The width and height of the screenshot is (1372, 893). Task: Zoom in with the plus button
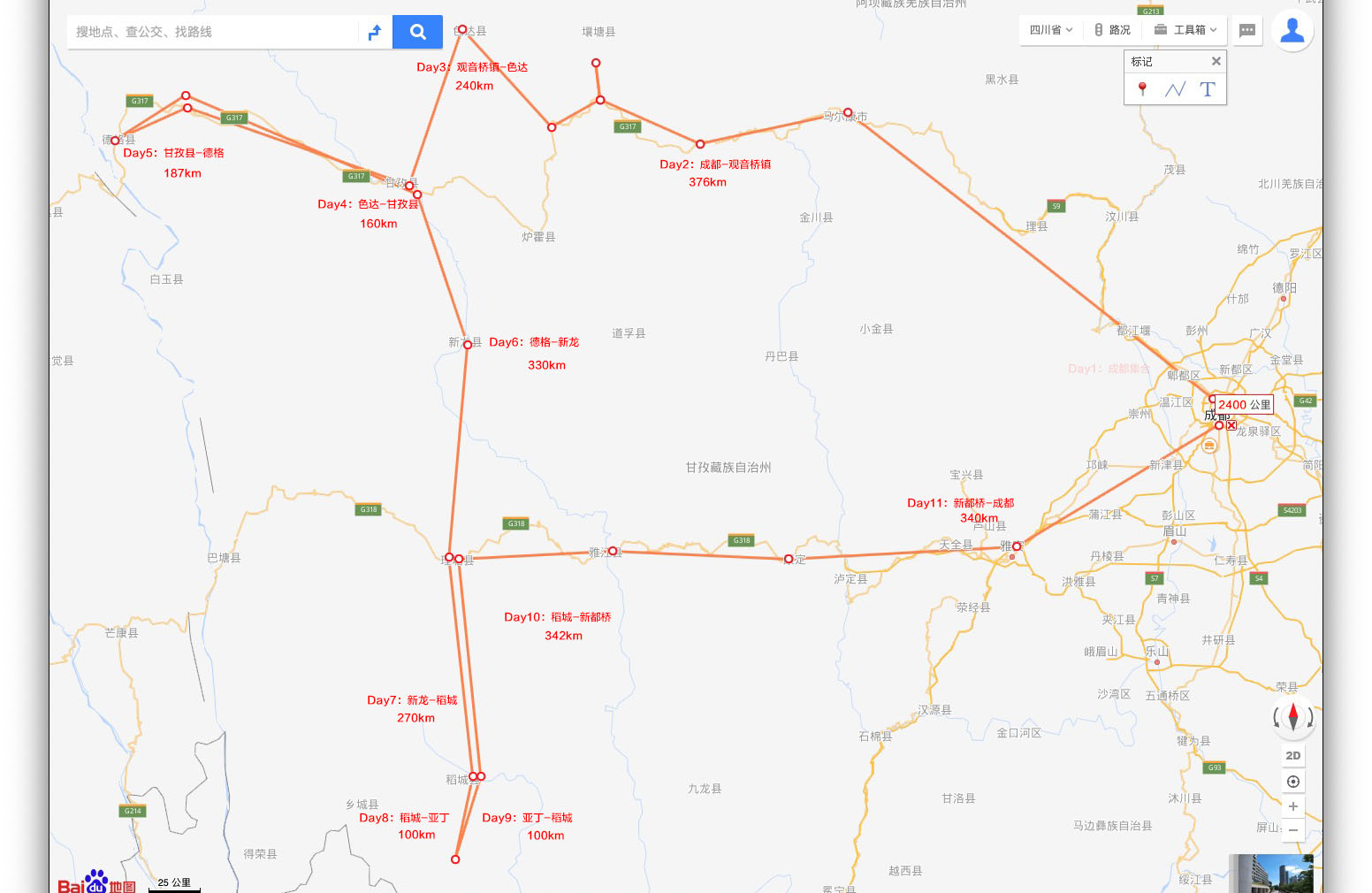click(1293, 806)
